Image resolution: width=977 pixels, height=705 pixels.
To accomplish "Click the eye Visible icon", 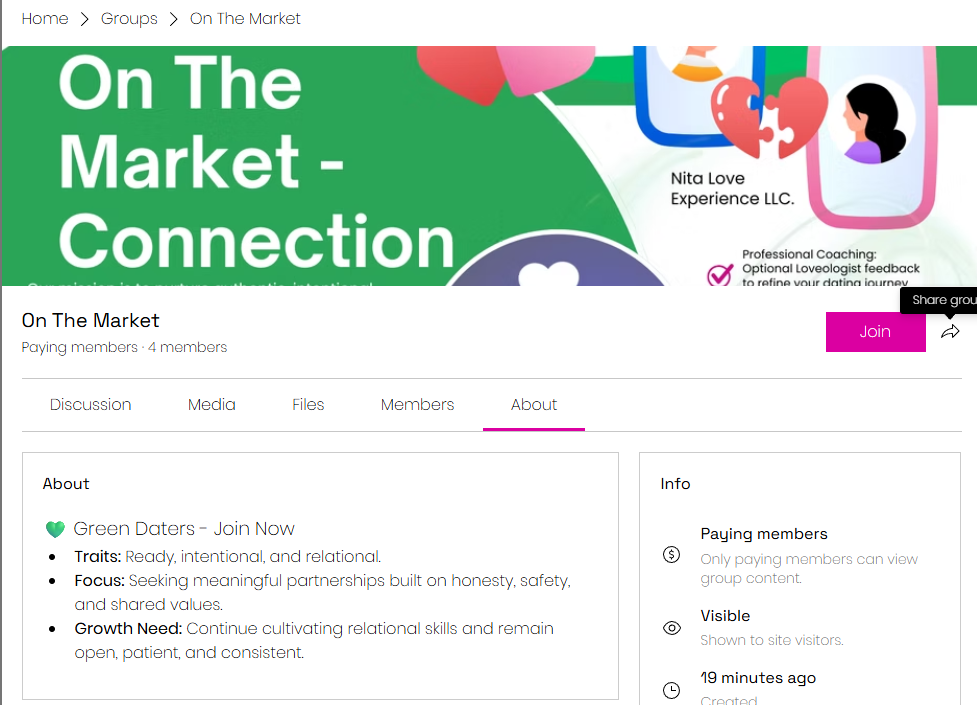I will click(x=672, y=628).
